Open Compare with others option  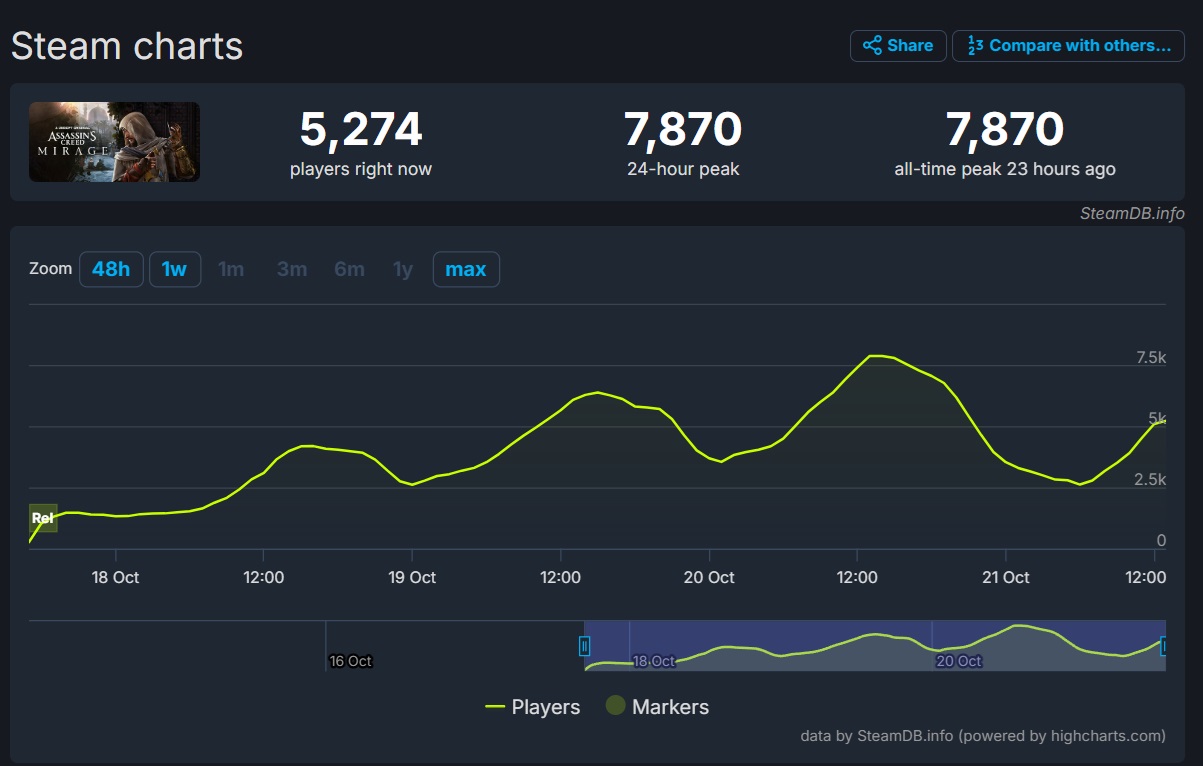coord(1068,46)
